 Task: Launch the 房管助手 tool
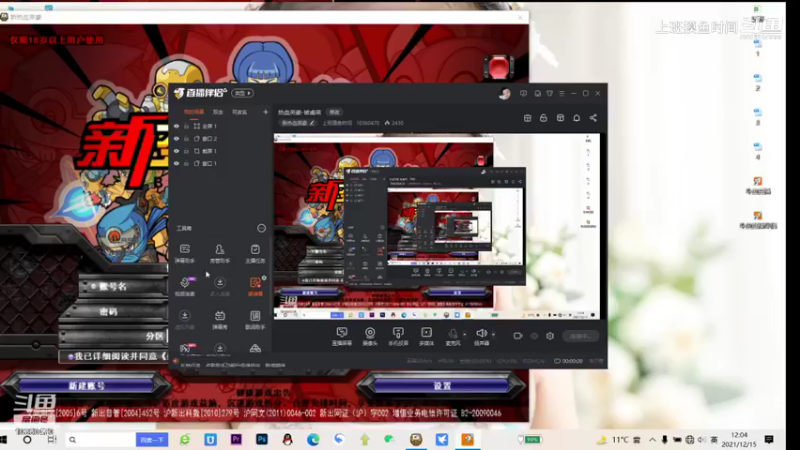pos(220,253)
